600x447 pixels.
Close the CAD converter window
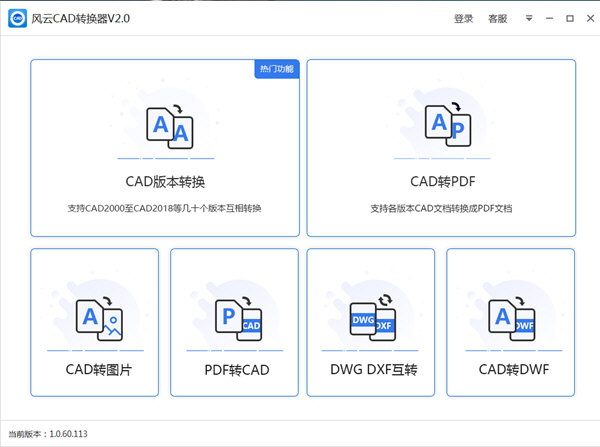click(590, 18)
